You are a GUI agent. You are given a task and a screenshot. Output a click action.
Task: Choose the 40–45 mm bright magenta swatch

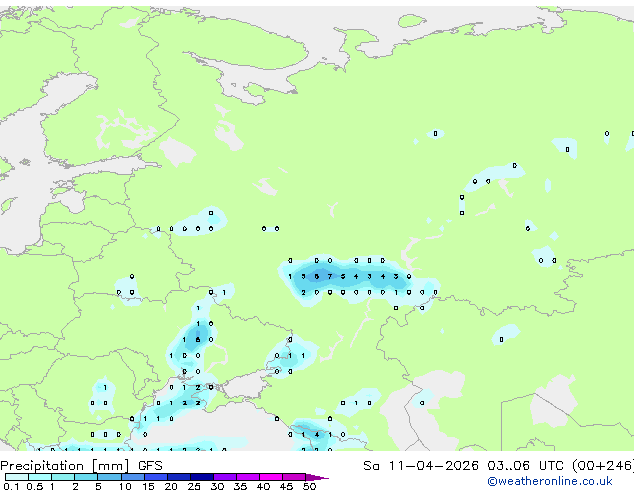tap(271, 477)
